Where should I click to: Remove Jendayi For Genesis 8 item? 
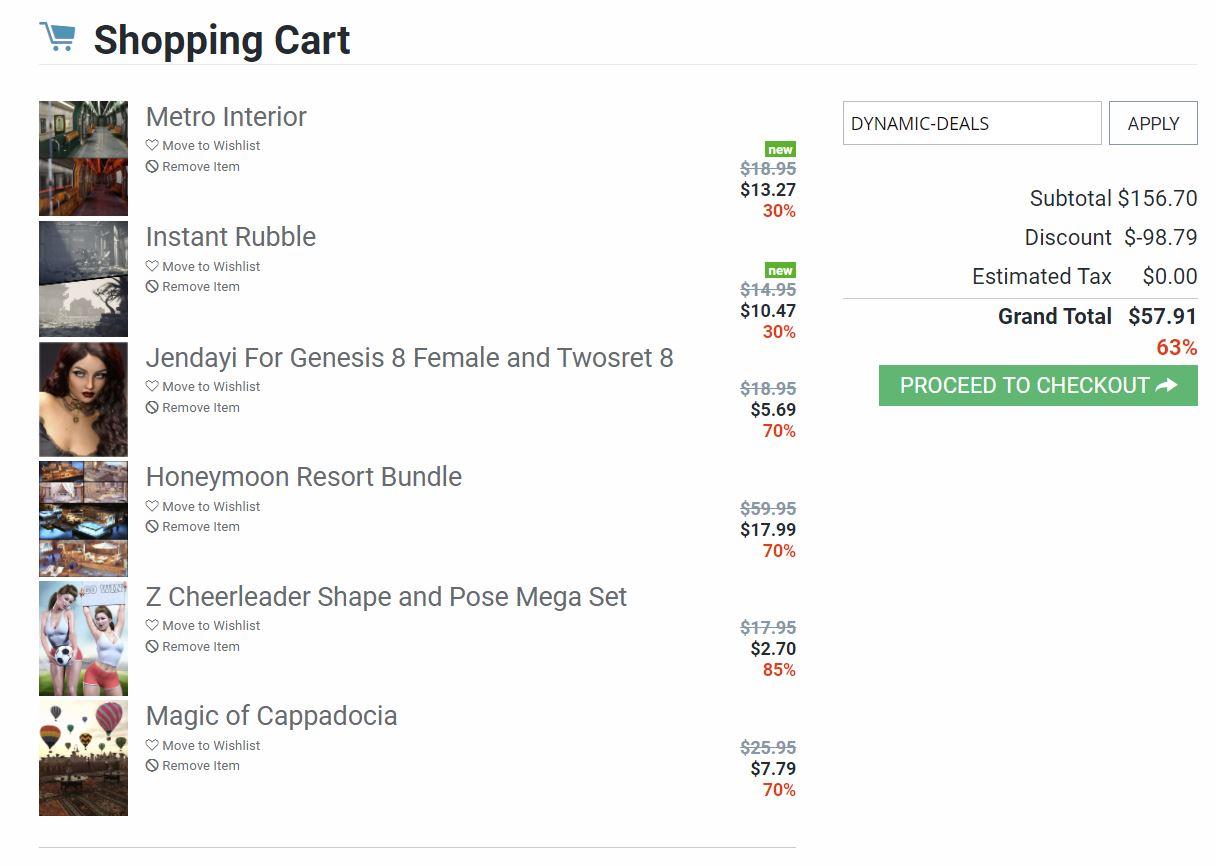(200, 407)
